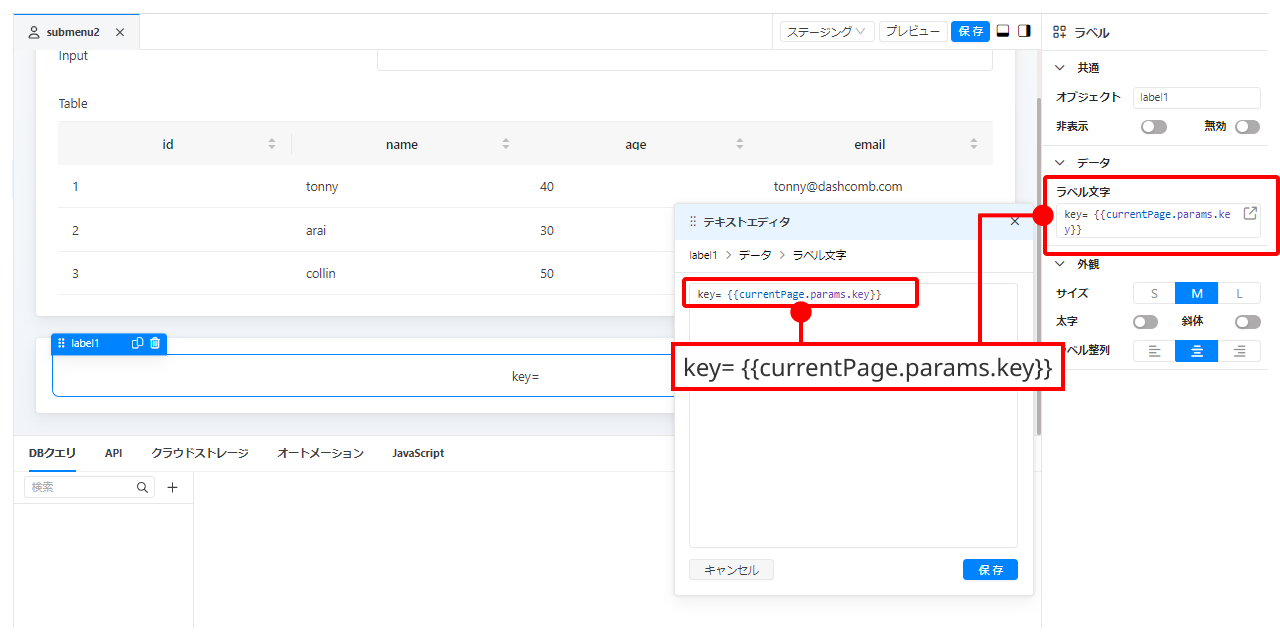Turn on the 無効 toggle
Screen dimensions: 1280x640
(x=1246, y=127)
